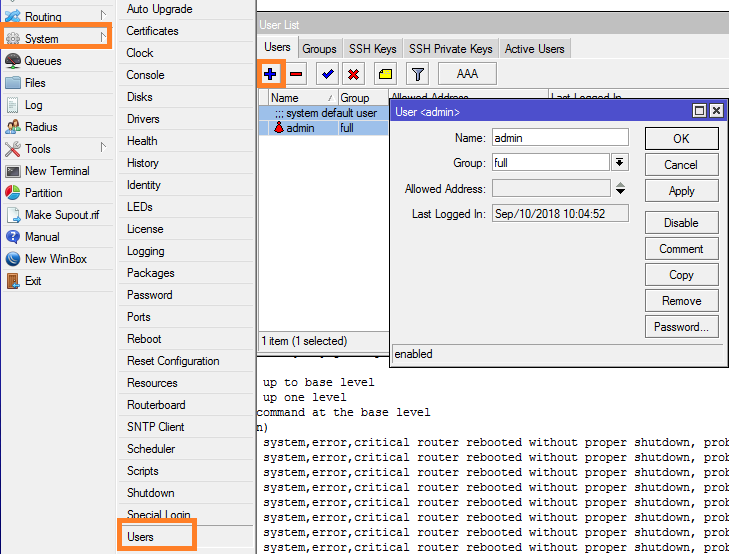The width and height of the screenshot is (729, 554).
Task: Click the Allowed Address field
Action: click(551, 188)
